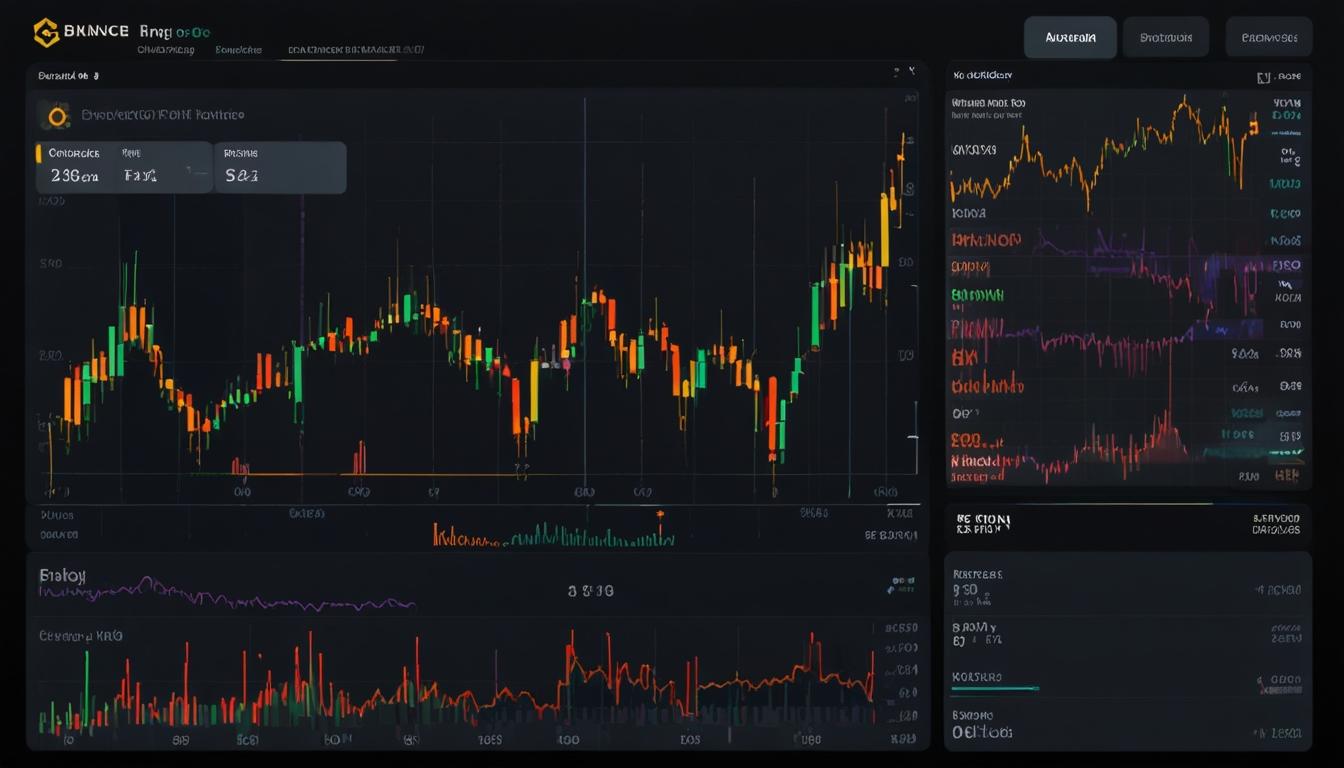Click the round orange coin icon beside the pair name
This screenshot has width=1344, height=768.
point(57,116)
